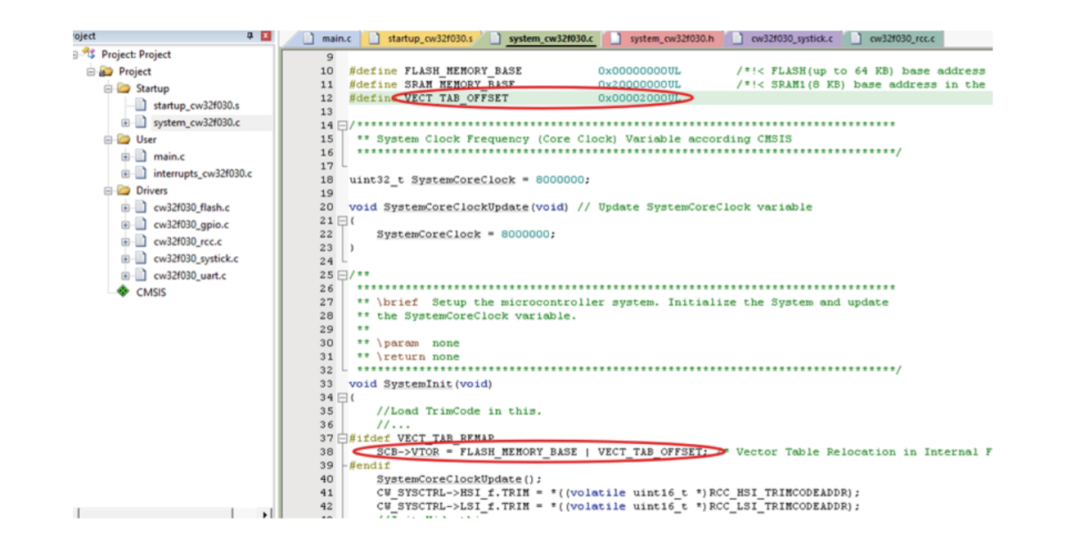Click the Startup folder icon
This screenshot has height=543, width=1080.
[x=124, y=88]
